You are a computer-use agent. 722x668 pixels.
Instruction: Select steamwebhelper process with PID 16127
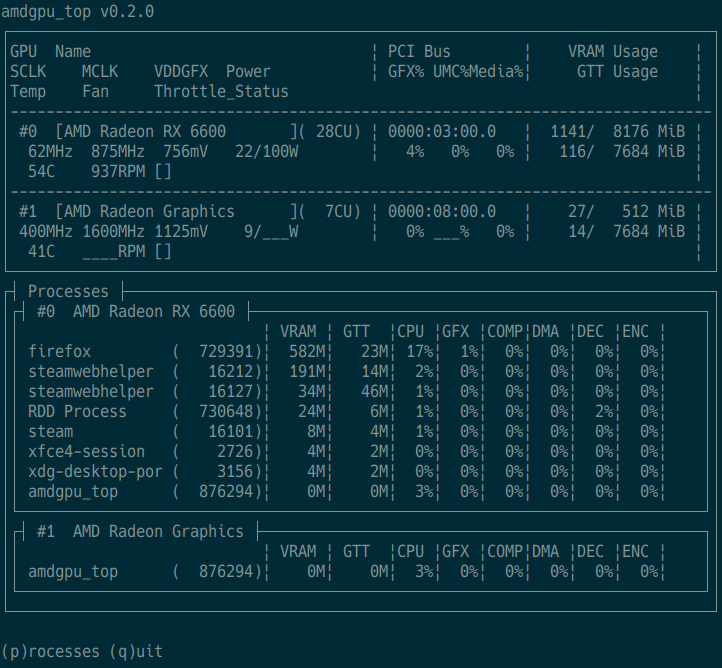91,392
